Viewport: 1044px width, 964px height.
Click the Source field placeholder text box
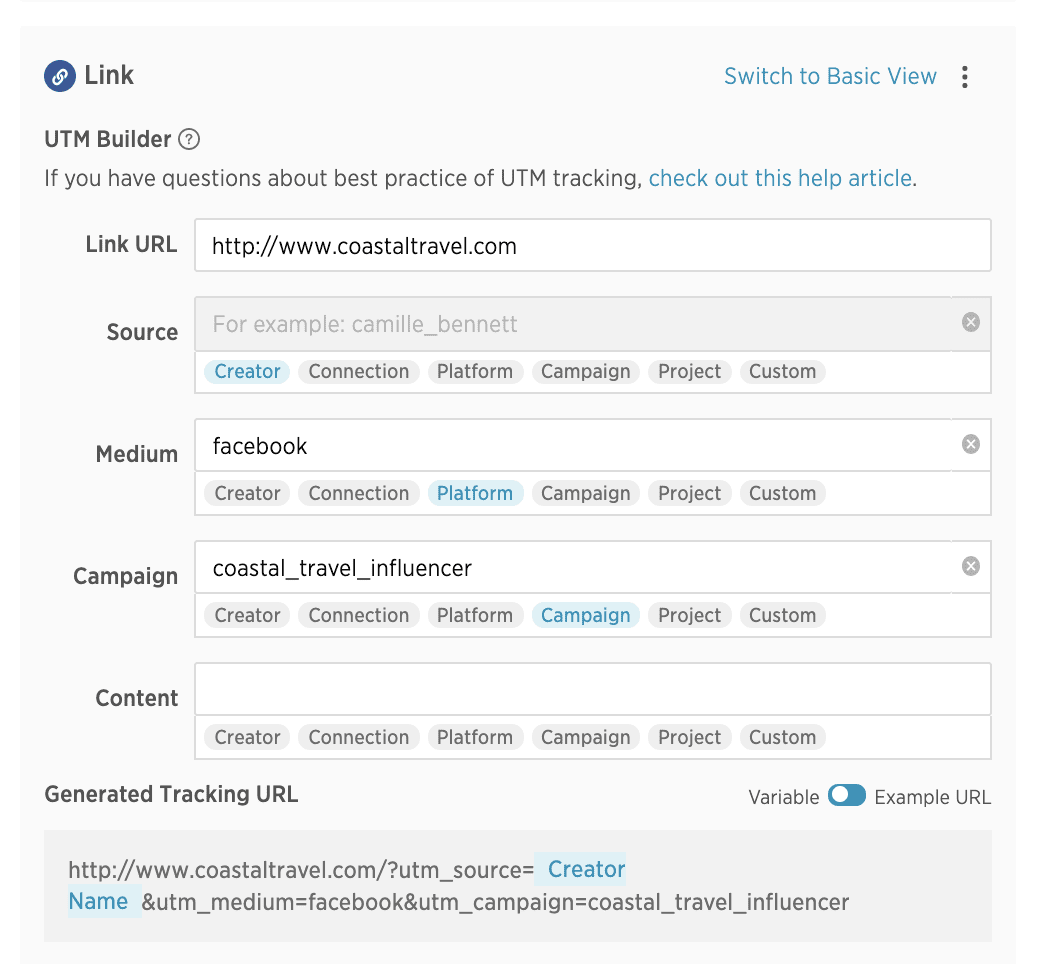[x=573, y=324]
